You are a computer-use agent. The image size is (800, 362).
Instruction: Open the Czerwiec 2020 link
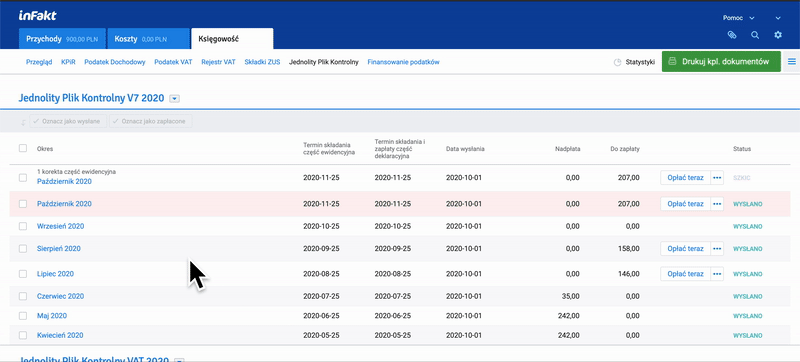click(x=60, y=296)
